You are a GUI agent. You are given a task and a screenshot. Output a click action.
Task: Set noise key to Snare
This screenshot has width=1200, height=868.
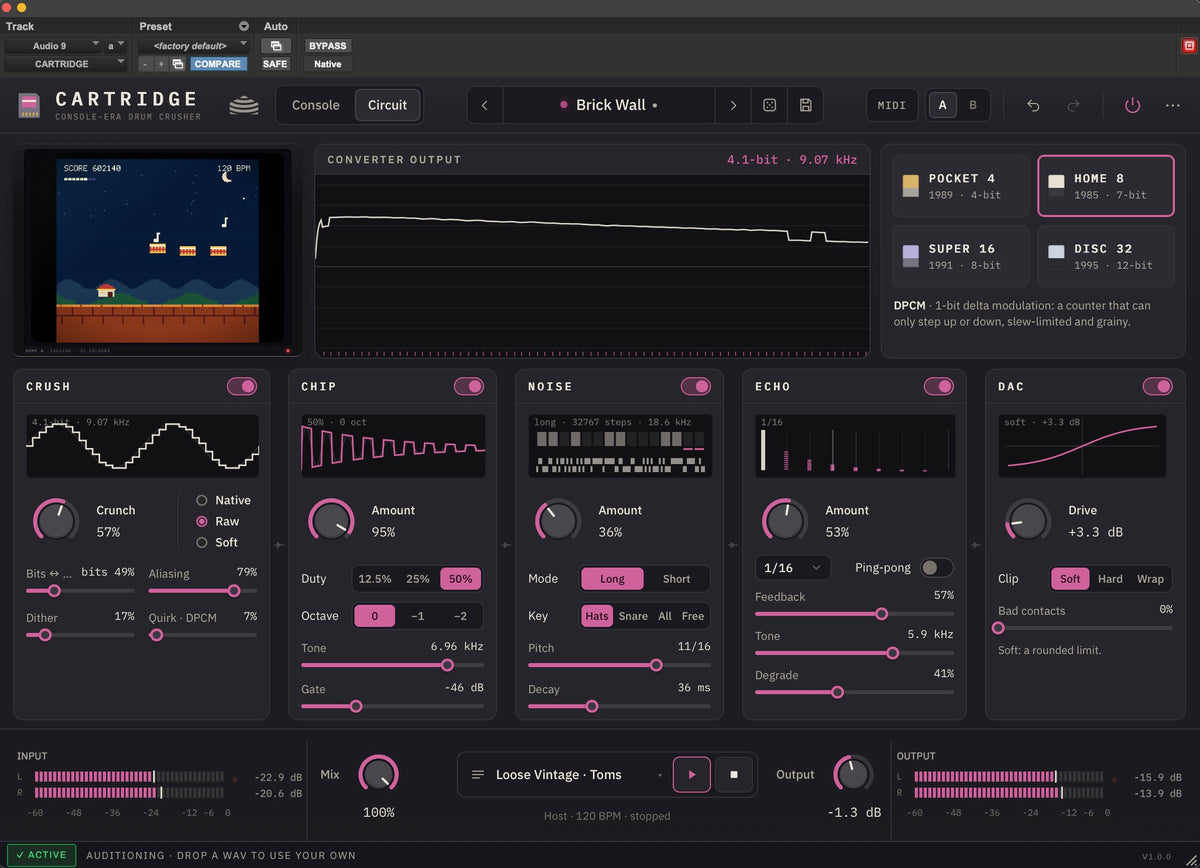tap(633, 616)
